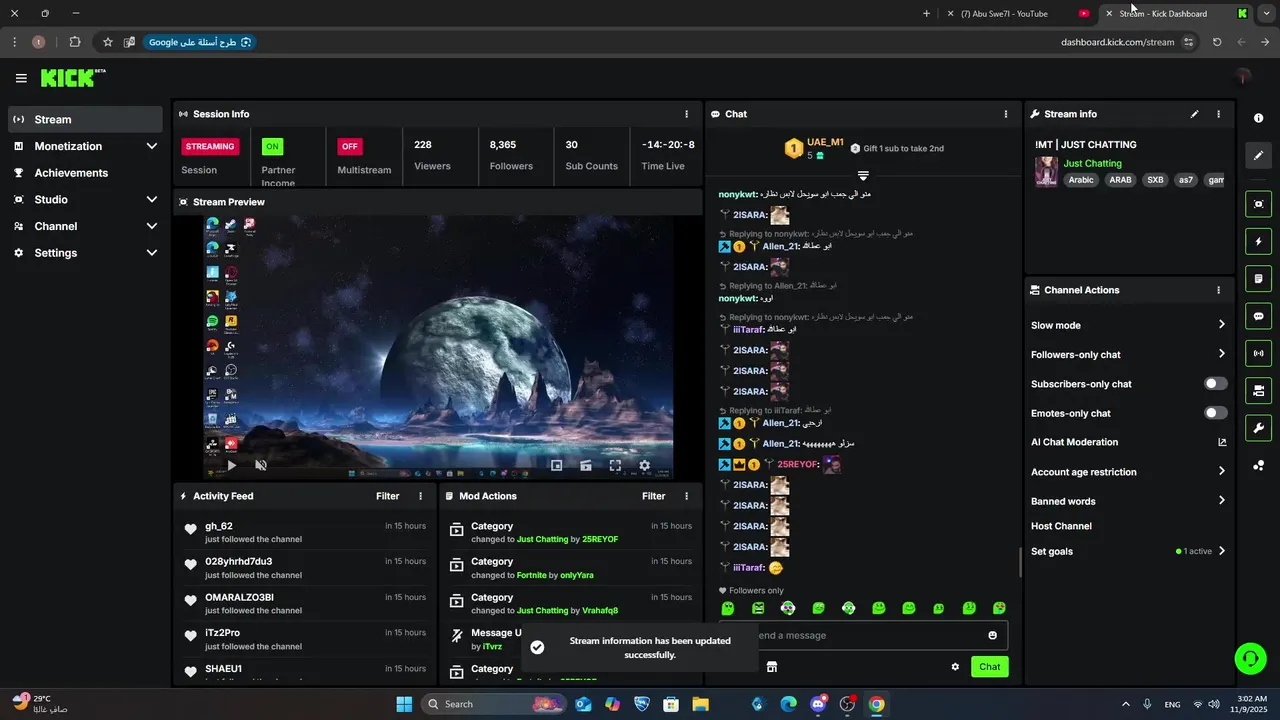Image resolution: width=1280 pixels, height=720 pixels.
Task: Open Set goals chevron
Action: pos(1221,551)
